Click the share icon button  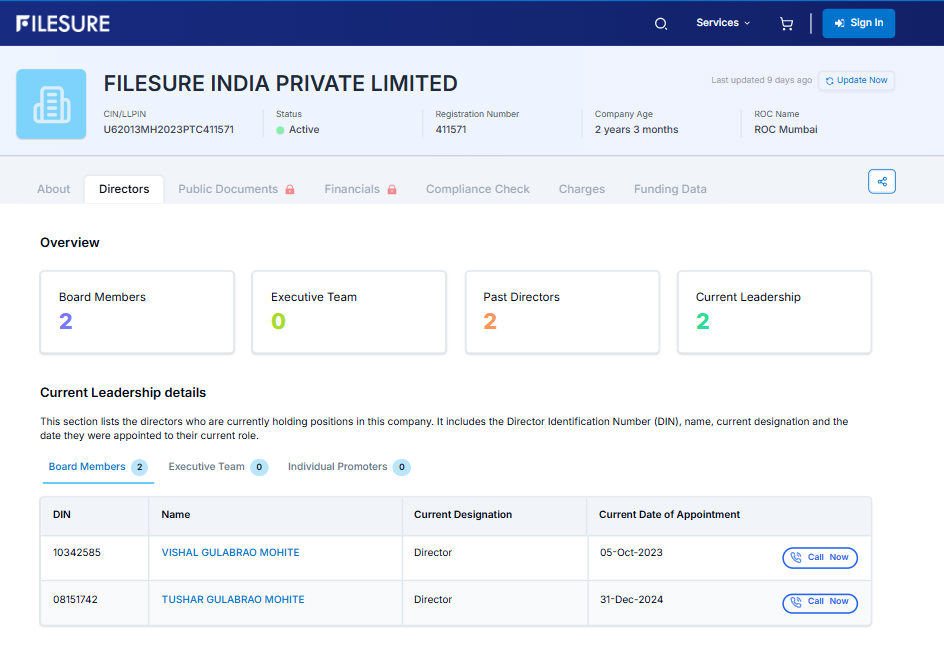tap(881, 181)
